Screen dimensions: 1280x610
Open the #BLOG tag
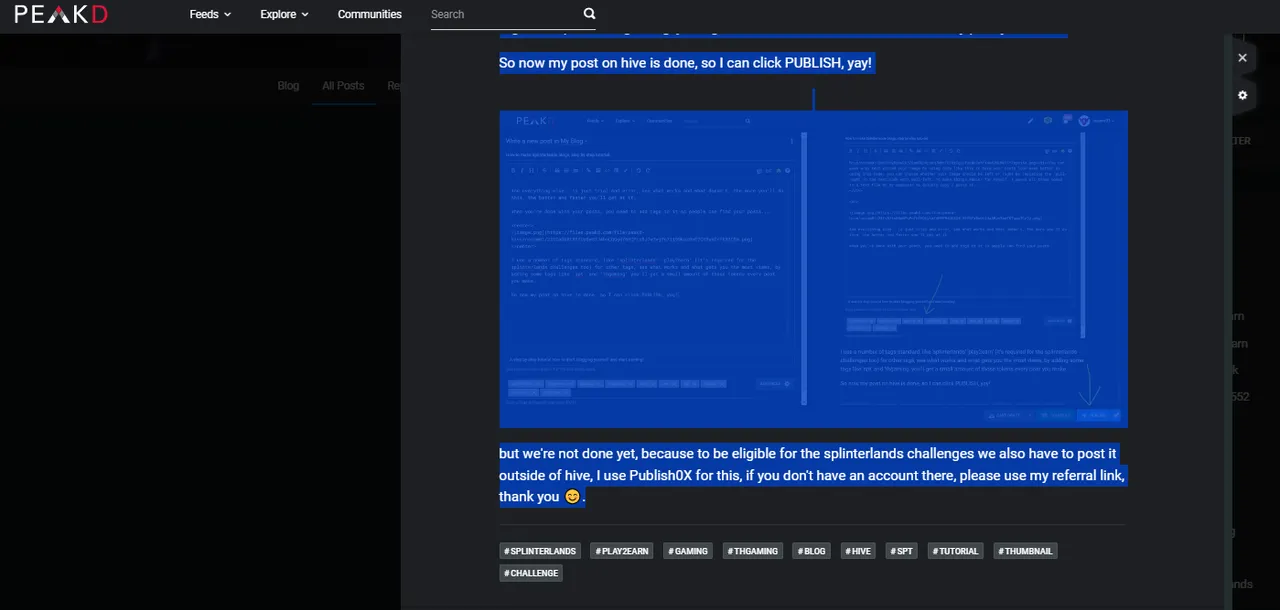[x=812, y=551]
